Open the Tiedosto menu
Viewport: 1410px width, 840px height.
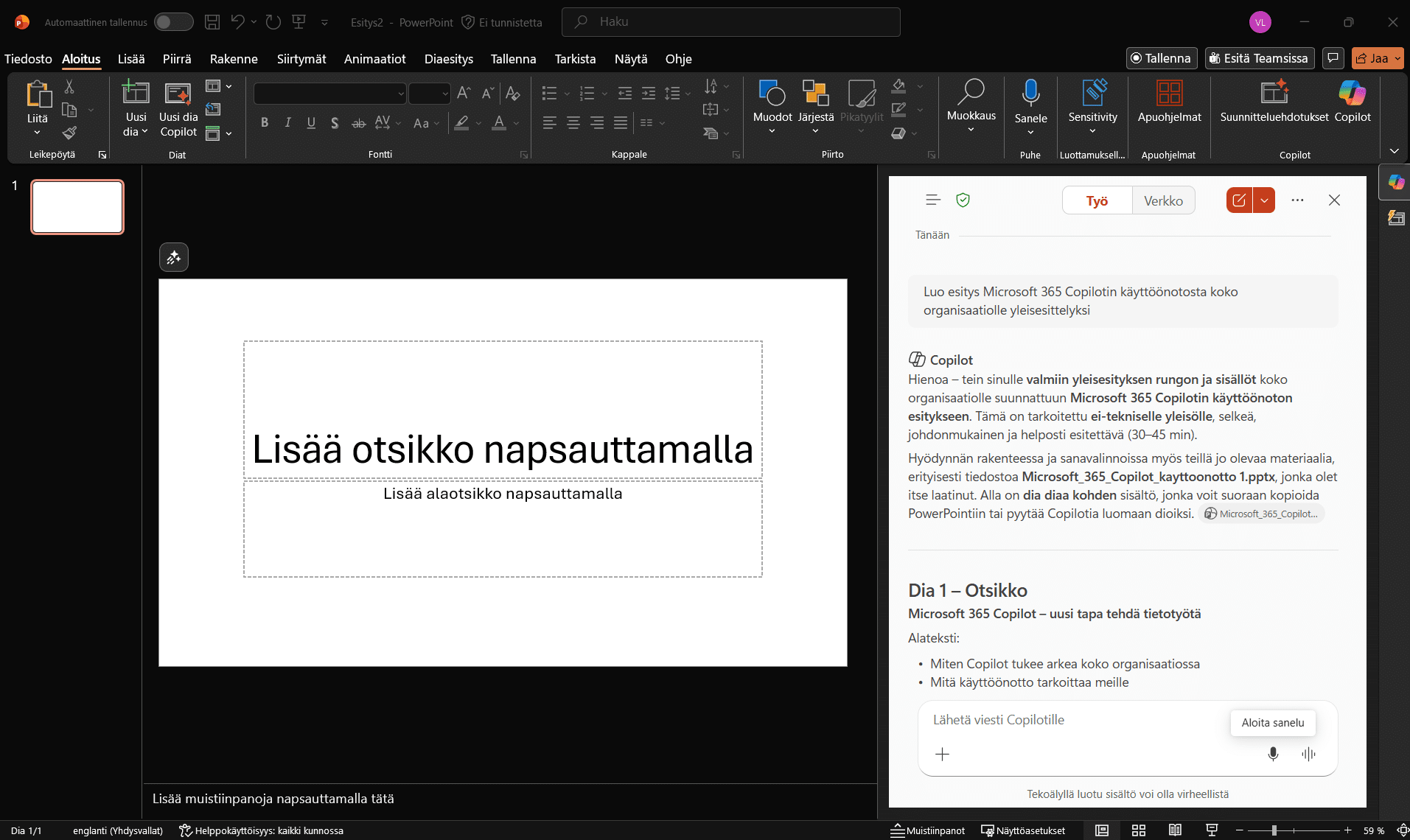pos(28,59)
